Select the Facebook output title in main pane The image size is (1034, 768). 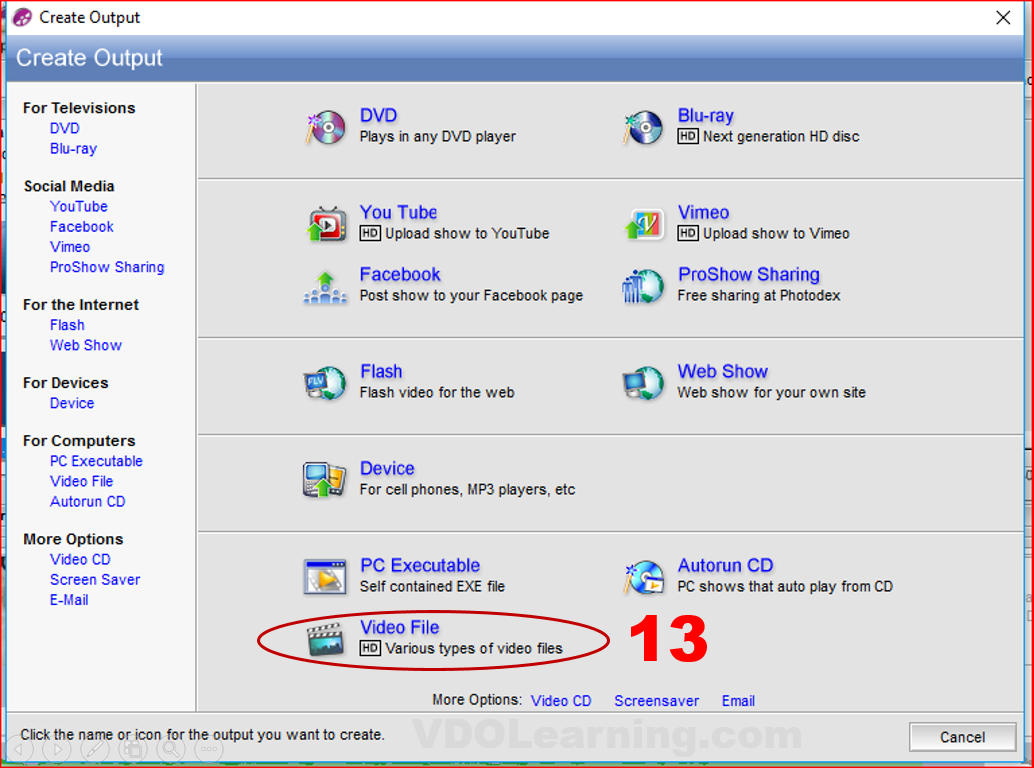[400, 274]
